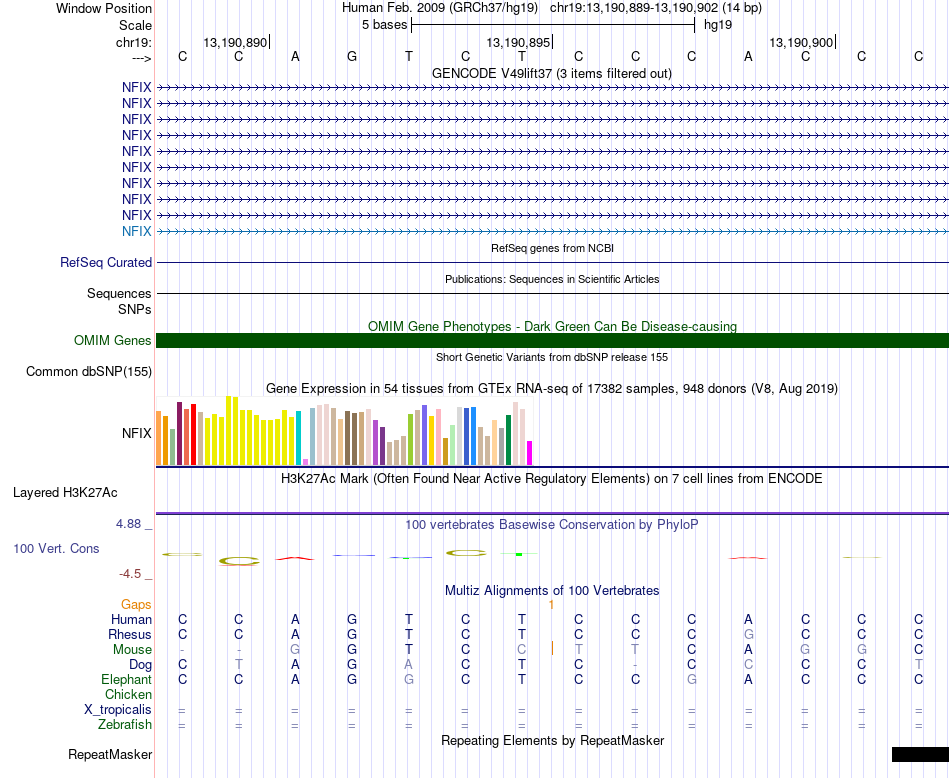
Task: Click the X_tropicalis species label
Action: (x=118, y=710)
